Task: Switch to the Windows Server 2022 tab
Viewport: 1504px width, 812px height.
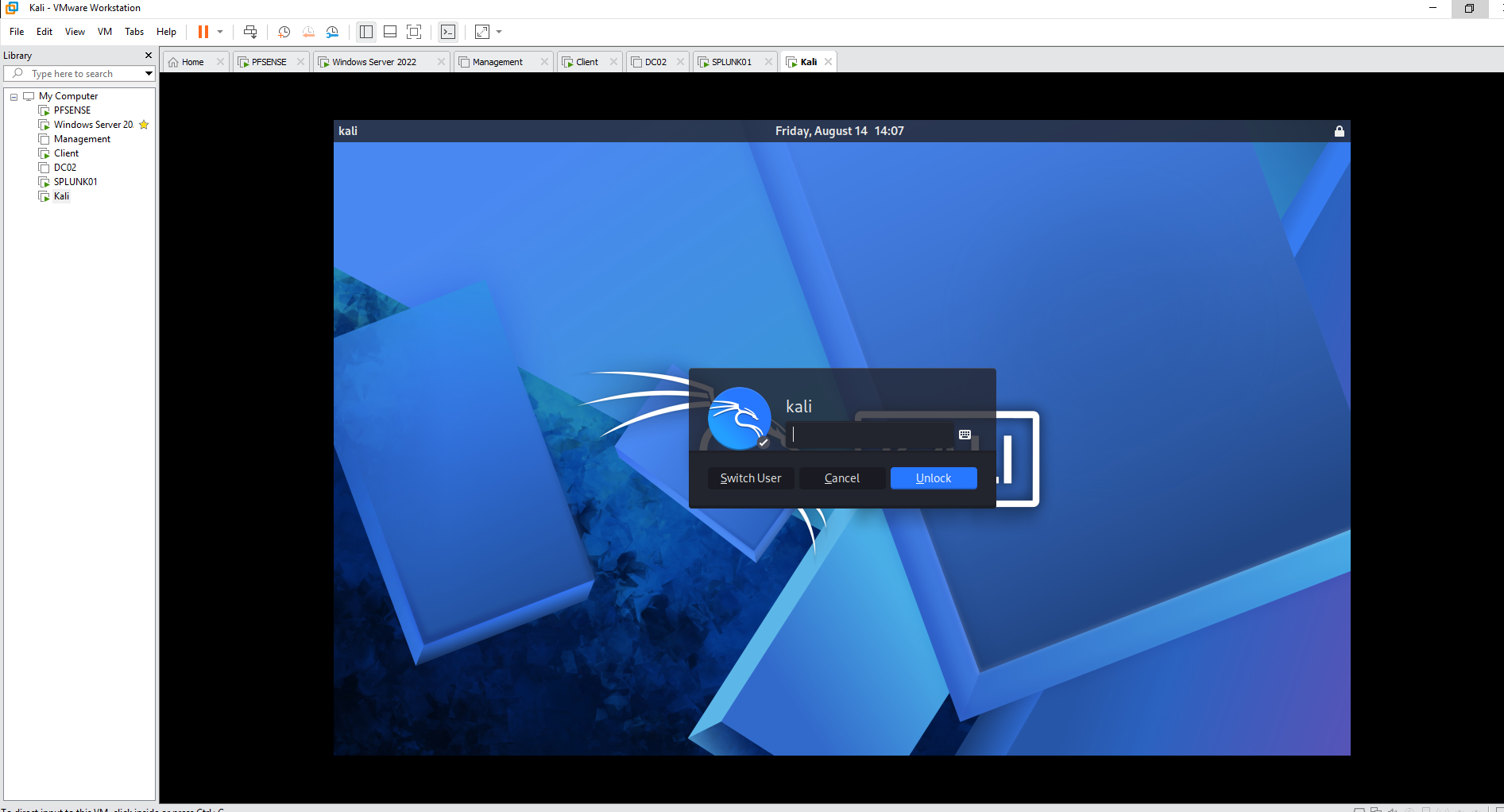Action: [x=374, y=62]
